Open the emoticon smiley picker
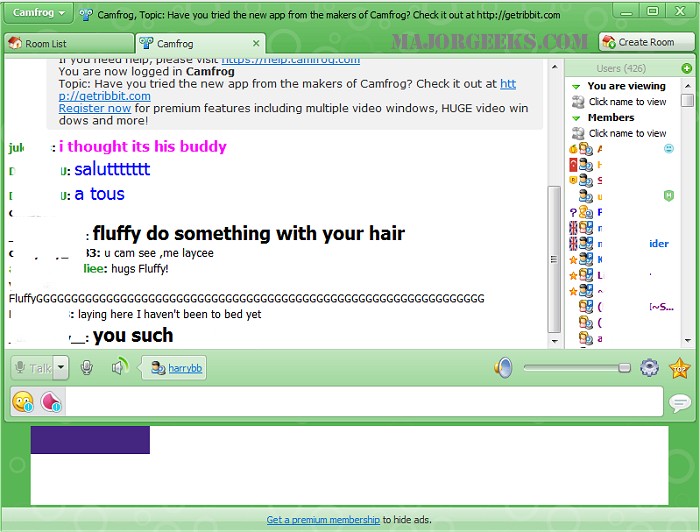Screen dimensions: 700x532 point(23,402)
